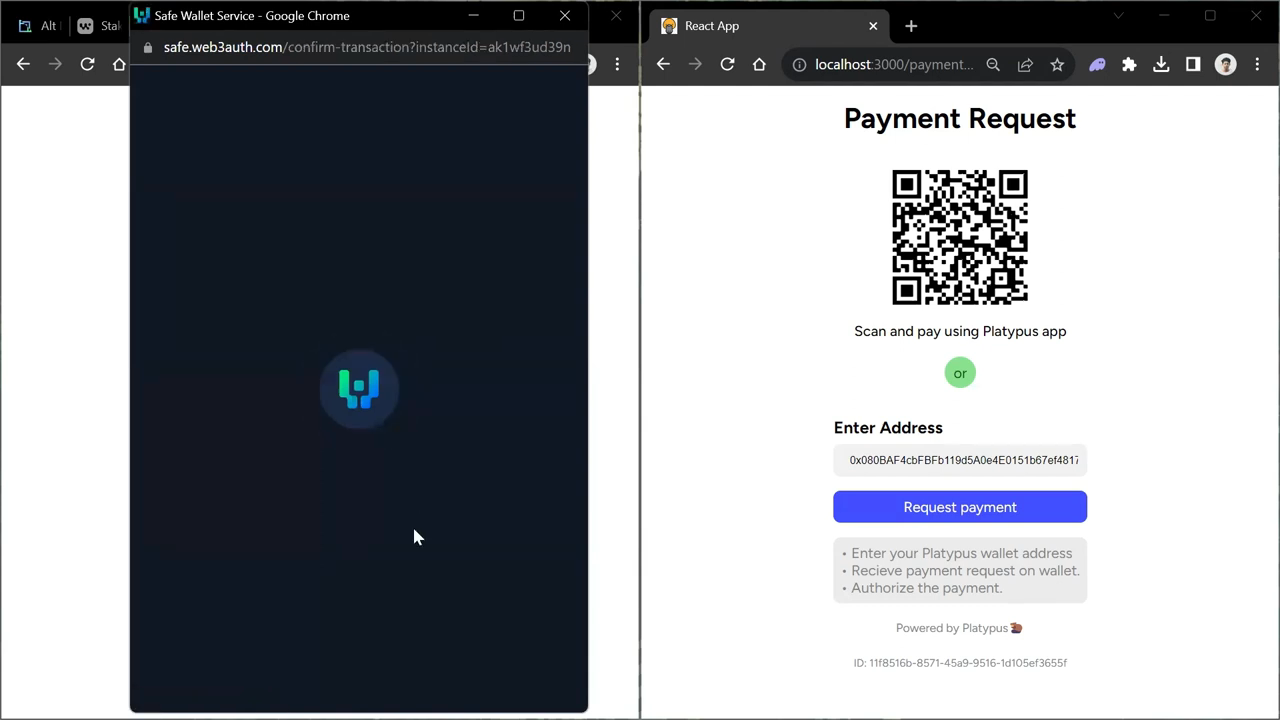Reload the React App page

(727, 64)
